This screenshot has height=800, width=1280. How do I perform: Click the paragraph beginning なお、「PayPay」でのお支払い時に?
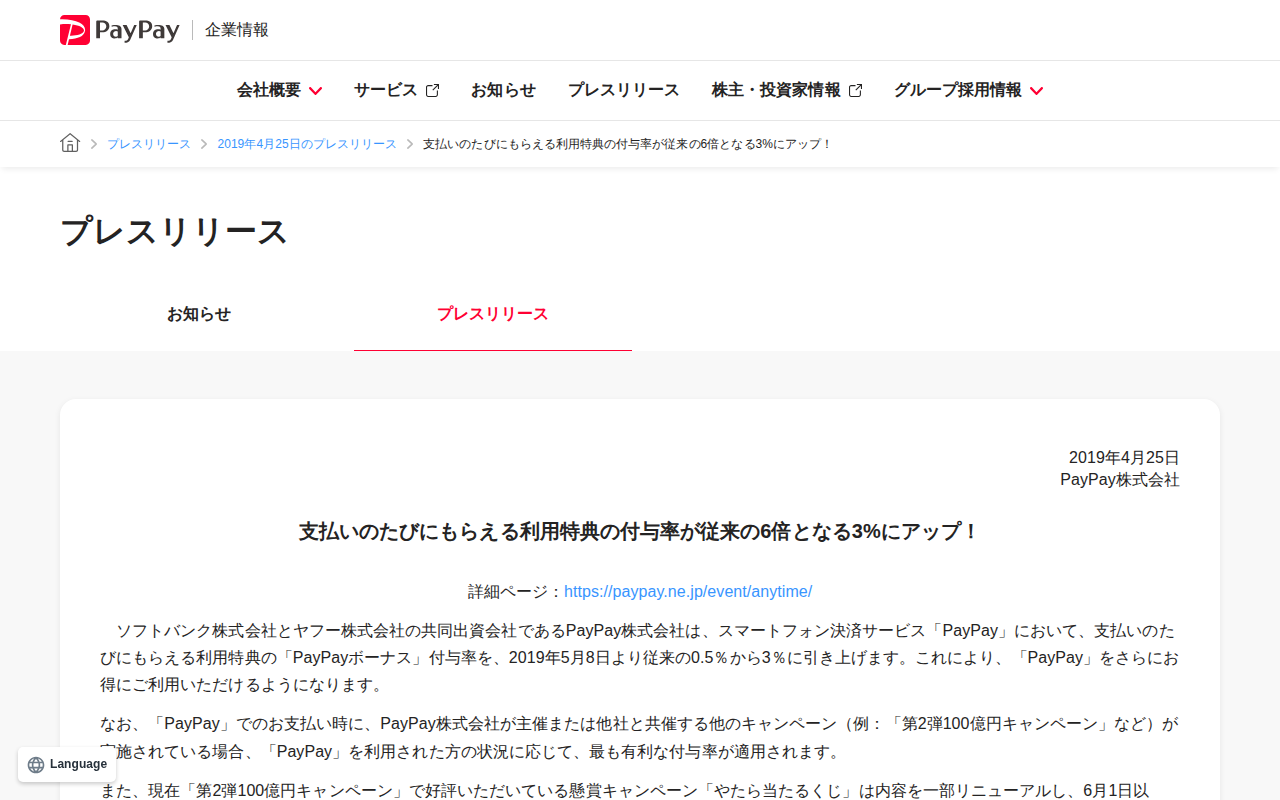click(x=640, y=737)
